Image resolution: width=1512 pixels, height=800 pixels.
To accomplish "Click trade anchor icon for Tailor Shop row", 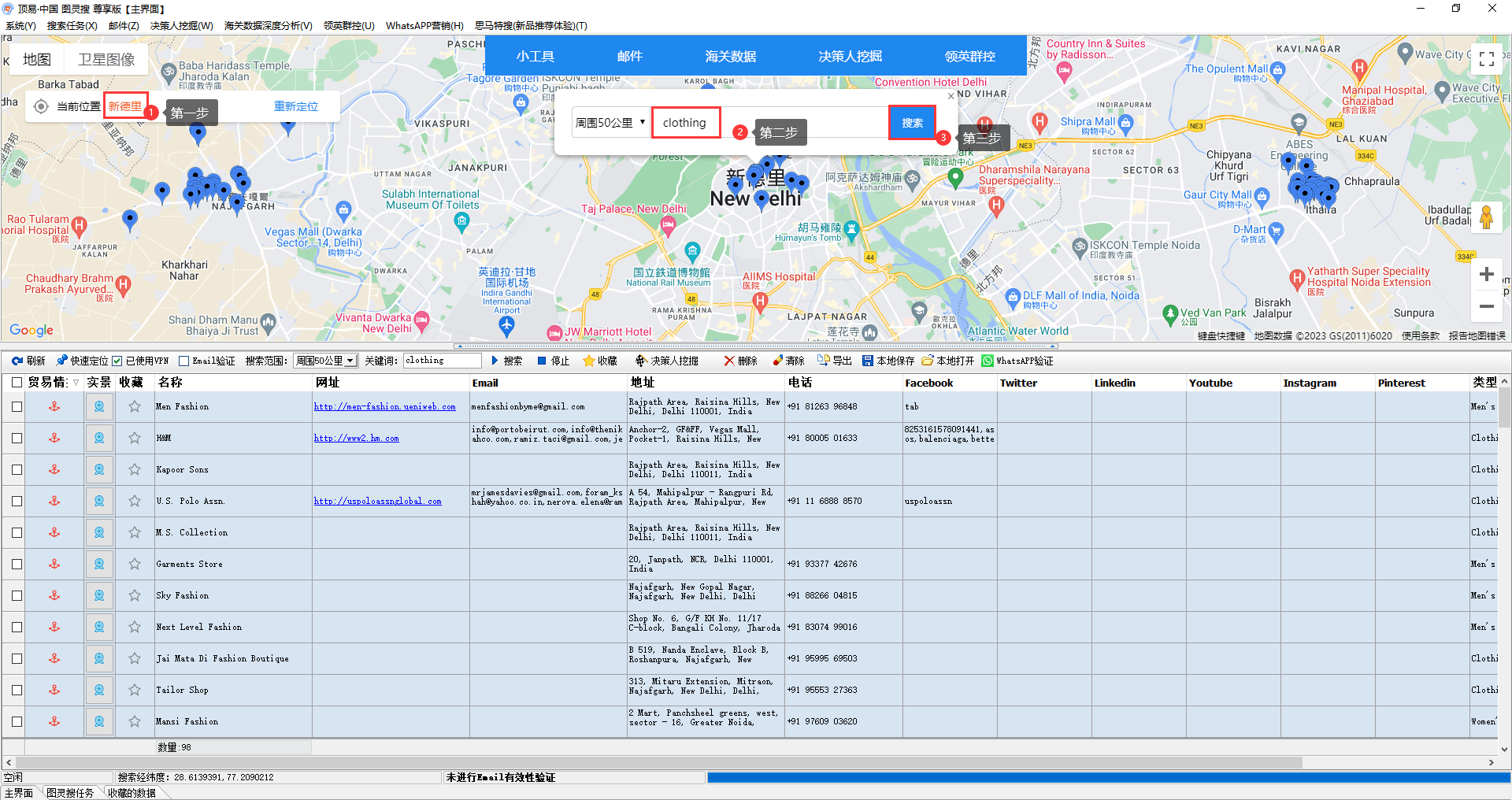I will pyautogui.click(x=54, y=690).
